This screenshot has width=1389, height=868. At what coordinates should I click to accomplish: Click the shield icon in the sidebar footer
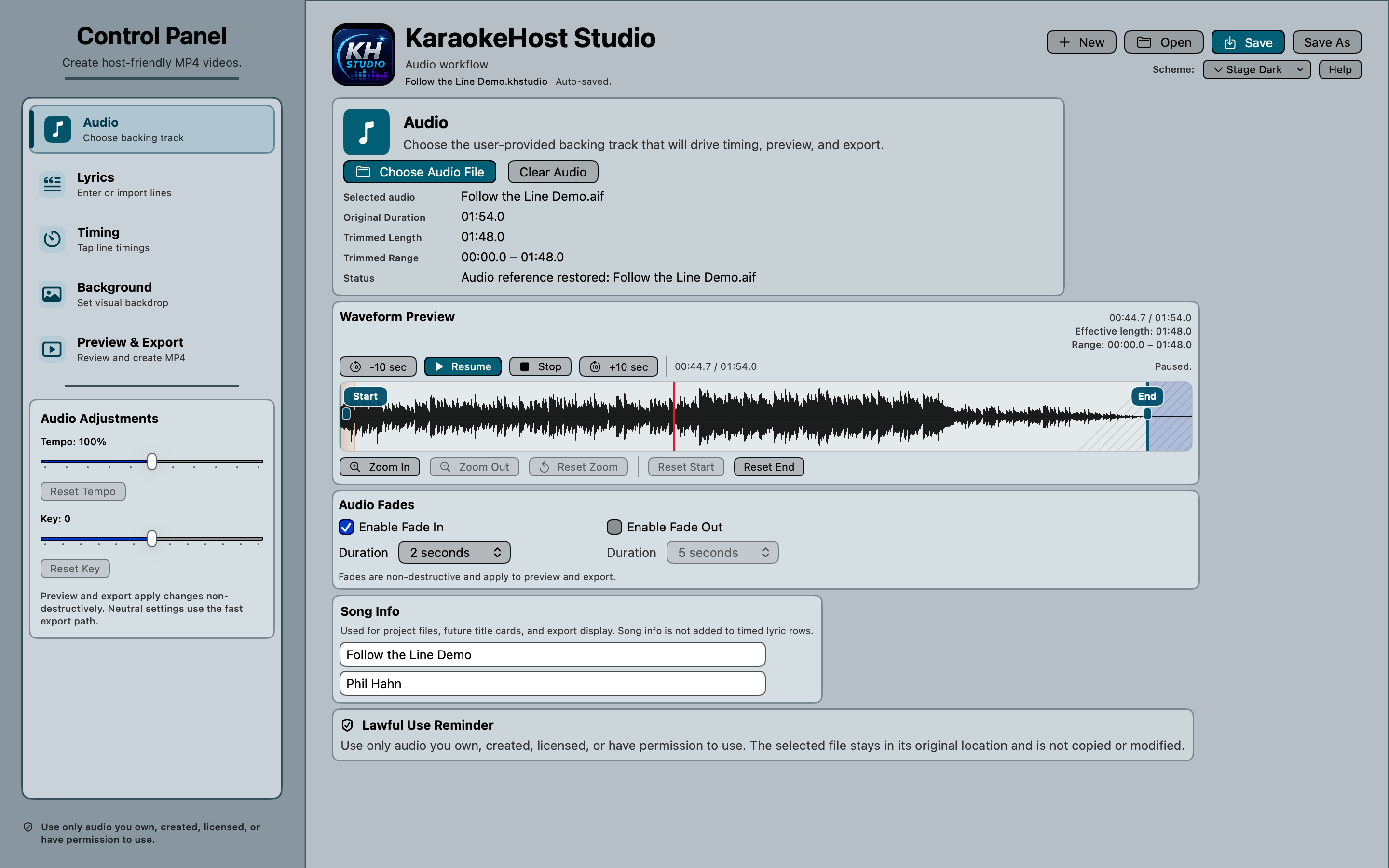click(x=28, y=827)
